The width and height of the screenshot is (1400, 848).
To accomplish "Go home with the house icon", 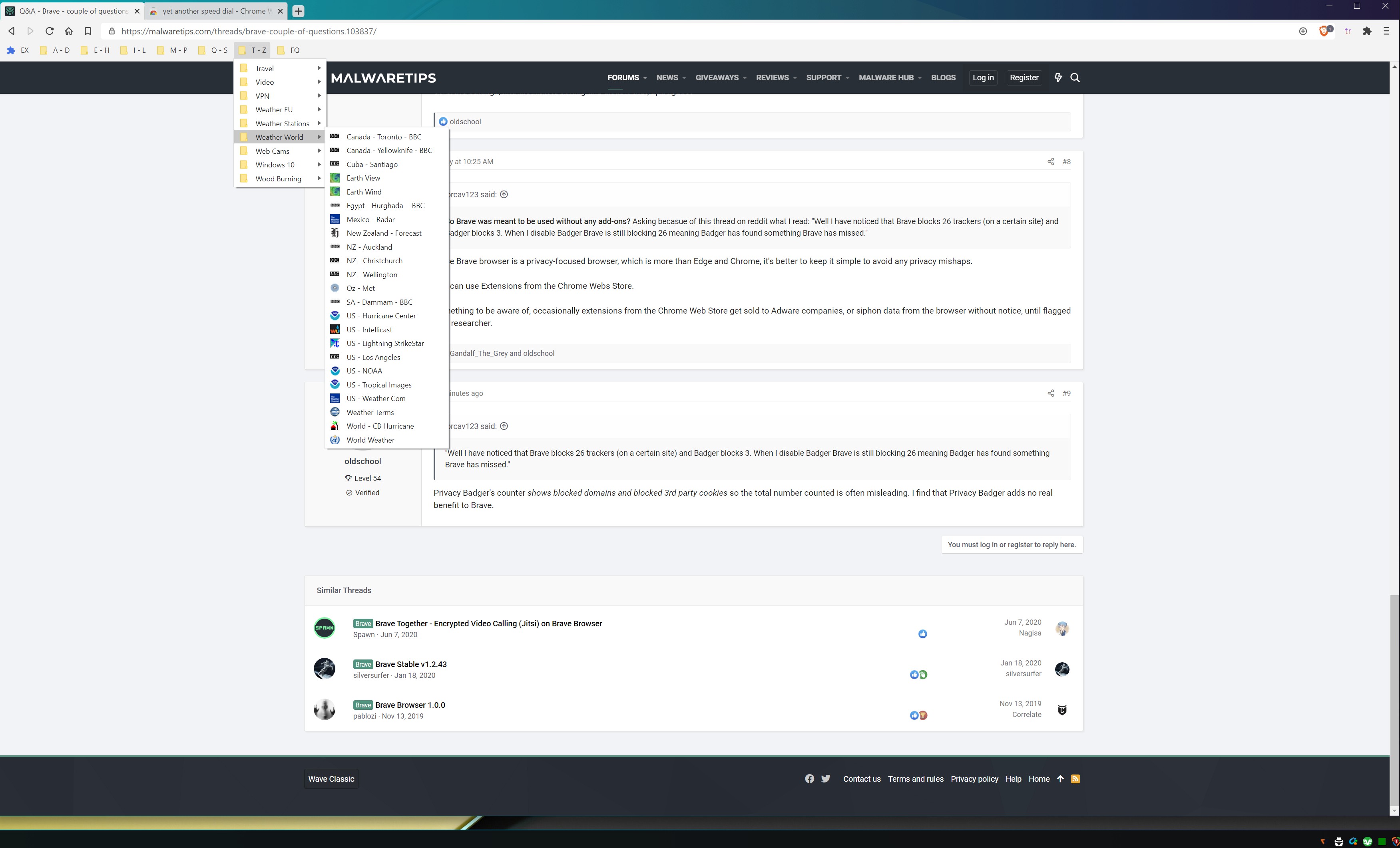I will pos(68,31).
